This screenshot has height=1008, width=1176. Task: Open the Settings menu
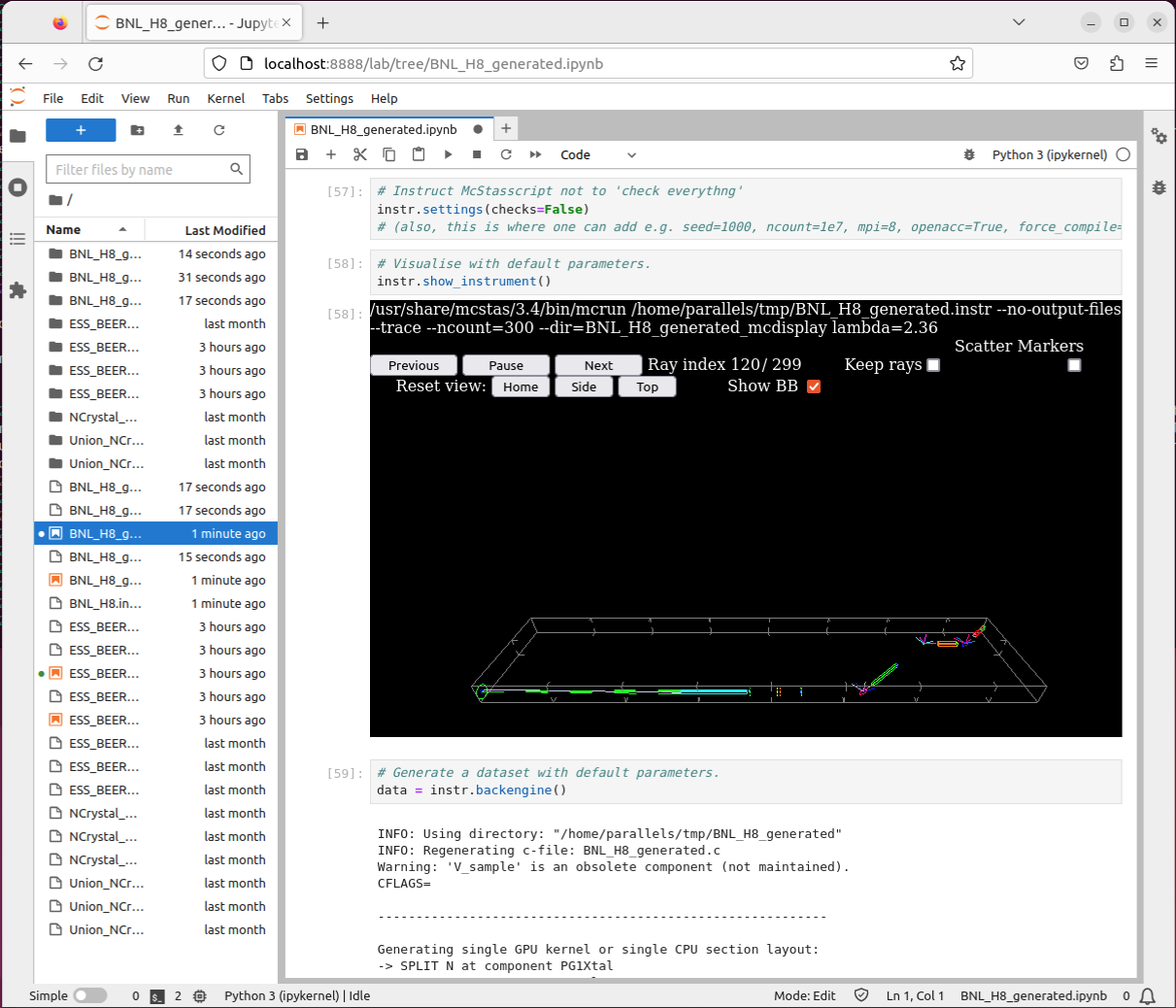coord(329,98)
